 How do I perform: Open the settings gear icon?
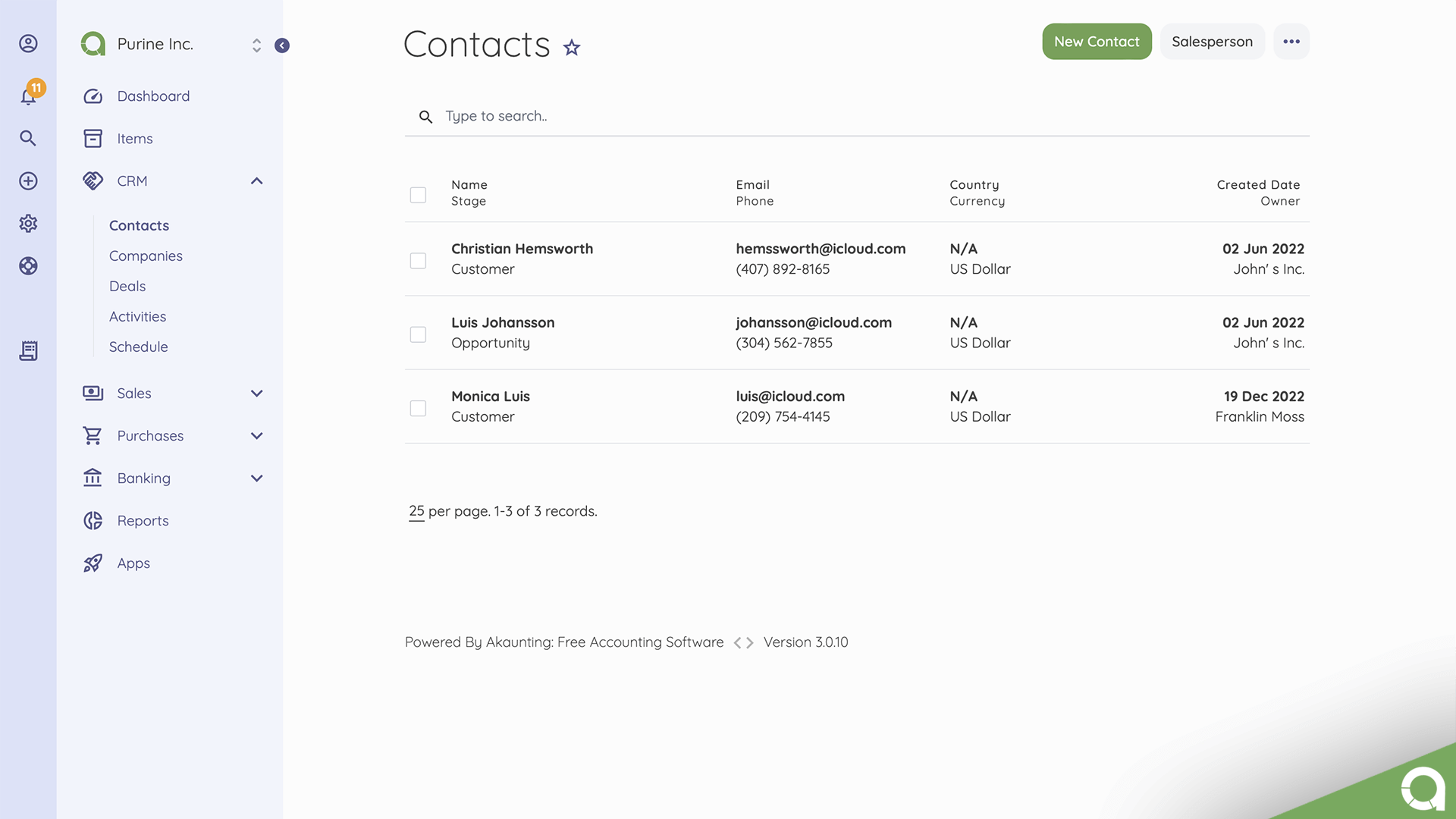click(28, 224)
